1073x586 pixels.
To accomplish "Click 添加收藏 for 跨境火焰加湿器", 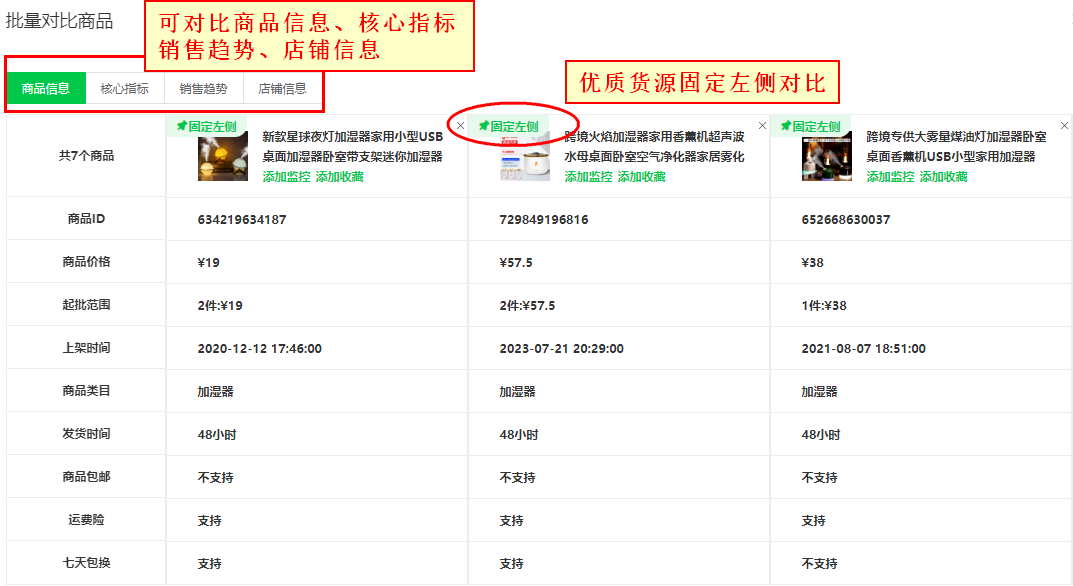I will [x=642, y=177].
